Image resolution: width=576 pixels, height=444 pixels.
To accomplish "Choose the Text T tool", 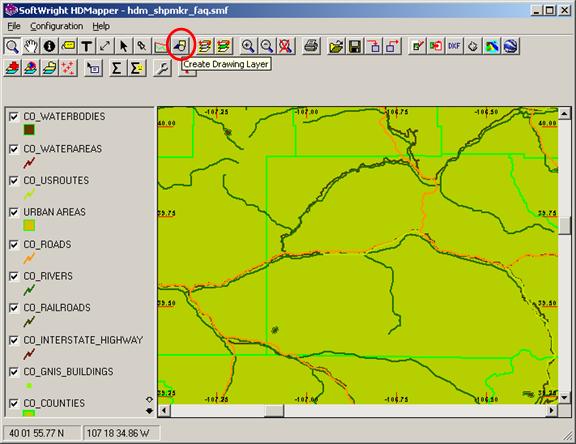I will coord(86,46).
